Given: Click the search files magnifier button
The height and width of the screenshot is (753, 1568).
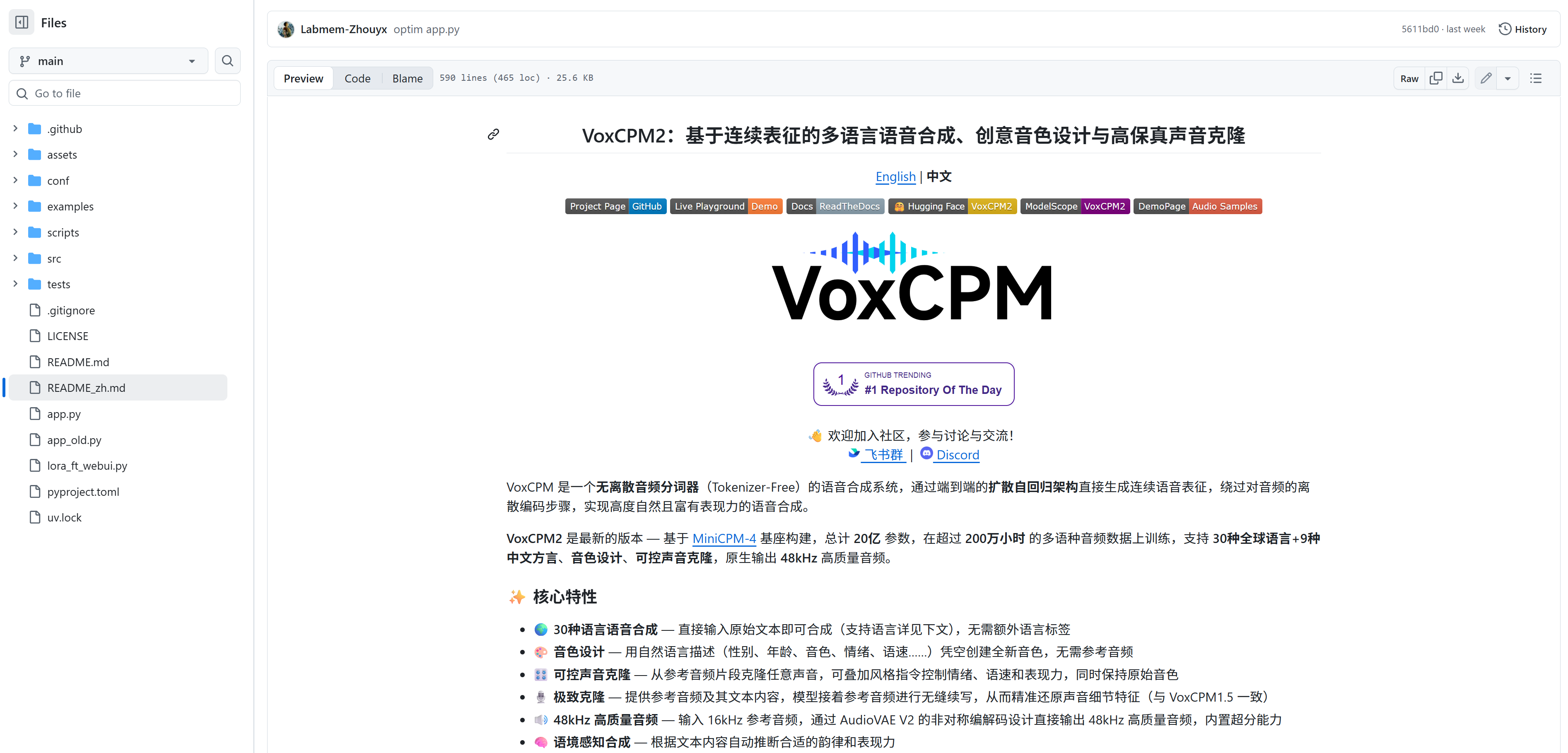Looking at the screenshot, I should 227,61.
